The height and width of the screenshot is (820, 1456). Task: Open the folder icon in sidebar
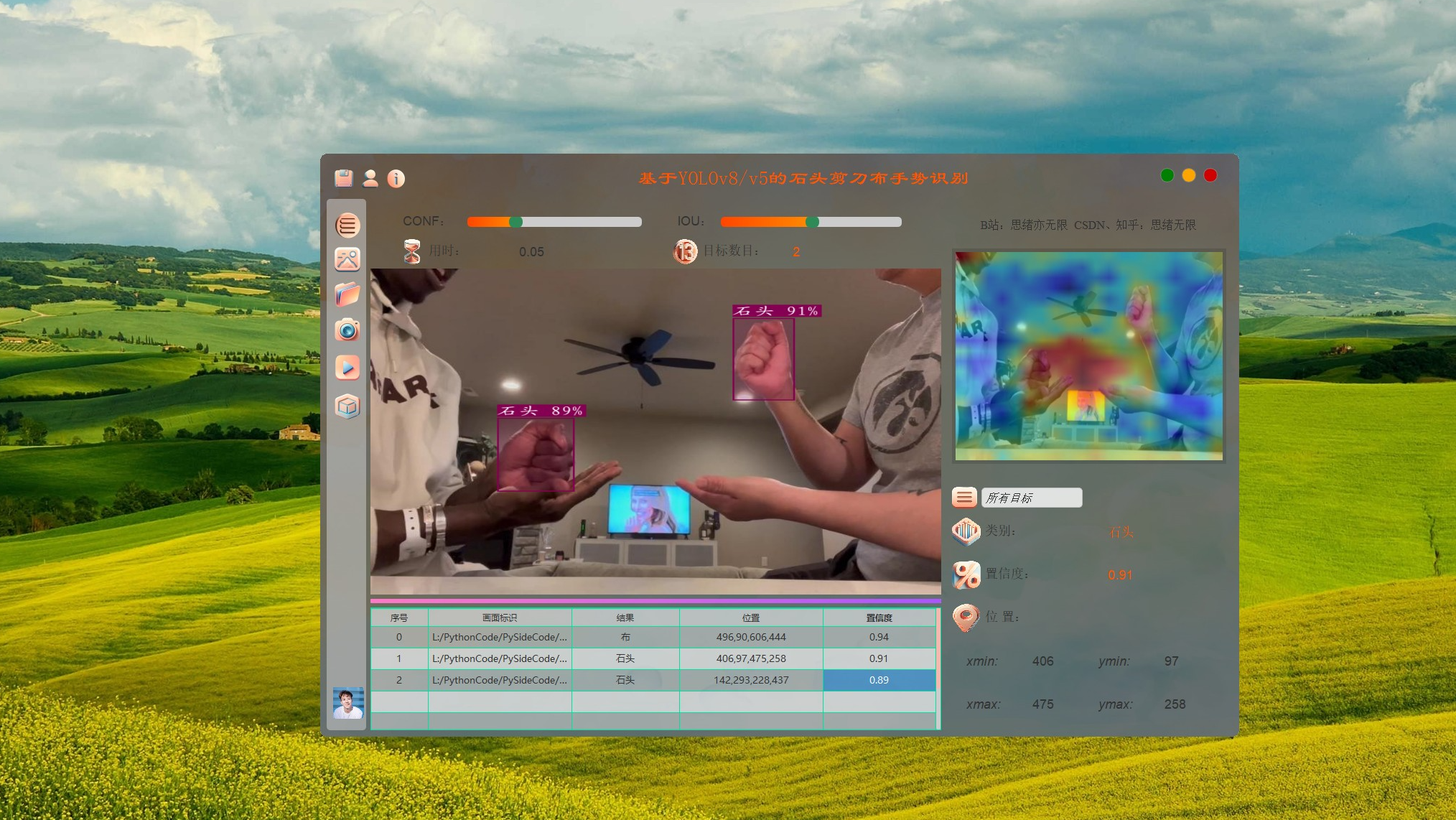click(347, 294)
